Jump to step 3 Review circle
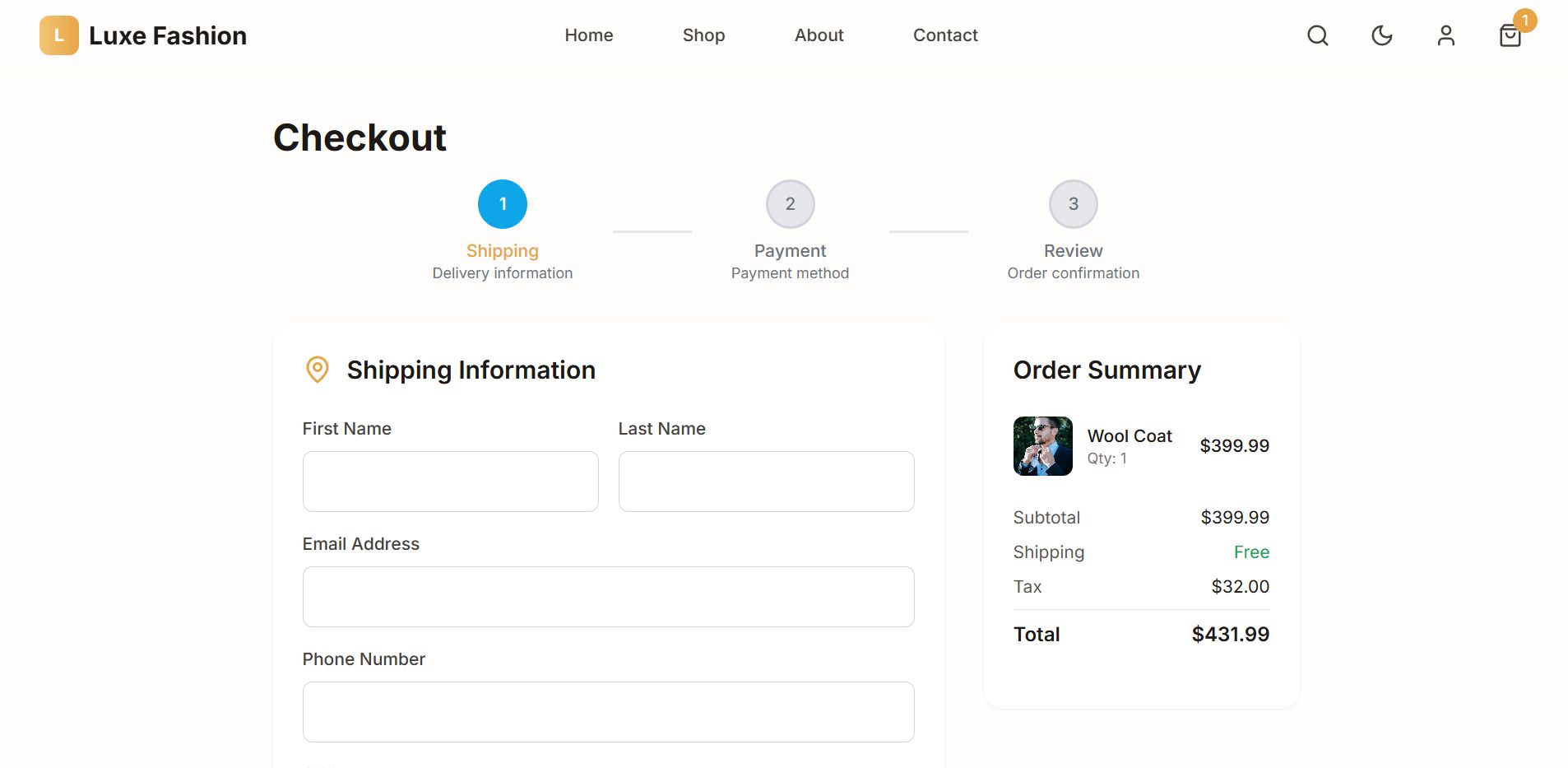Screen dimensions: 1568x768 [1074, 204]
